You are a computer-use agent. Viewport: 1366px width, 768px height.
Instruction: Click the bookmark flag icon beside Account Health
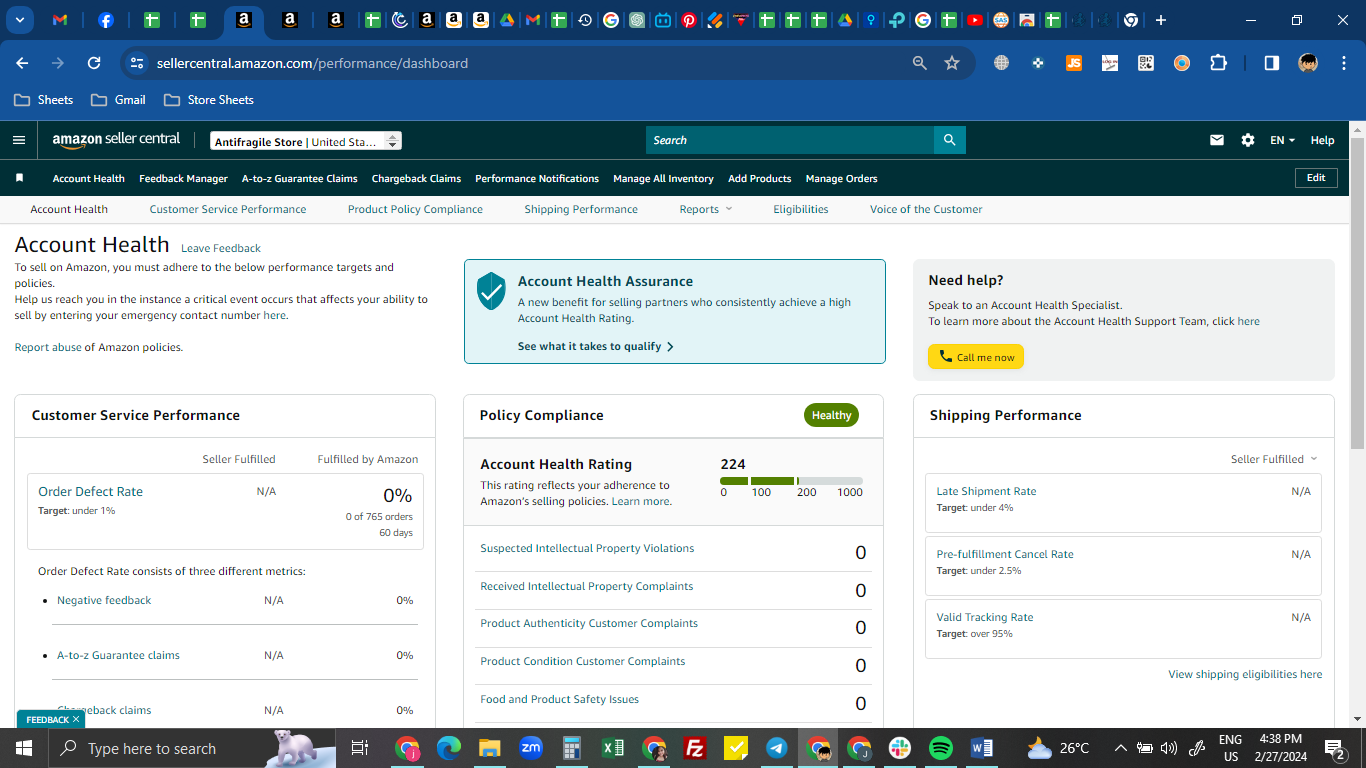[19, 178]
